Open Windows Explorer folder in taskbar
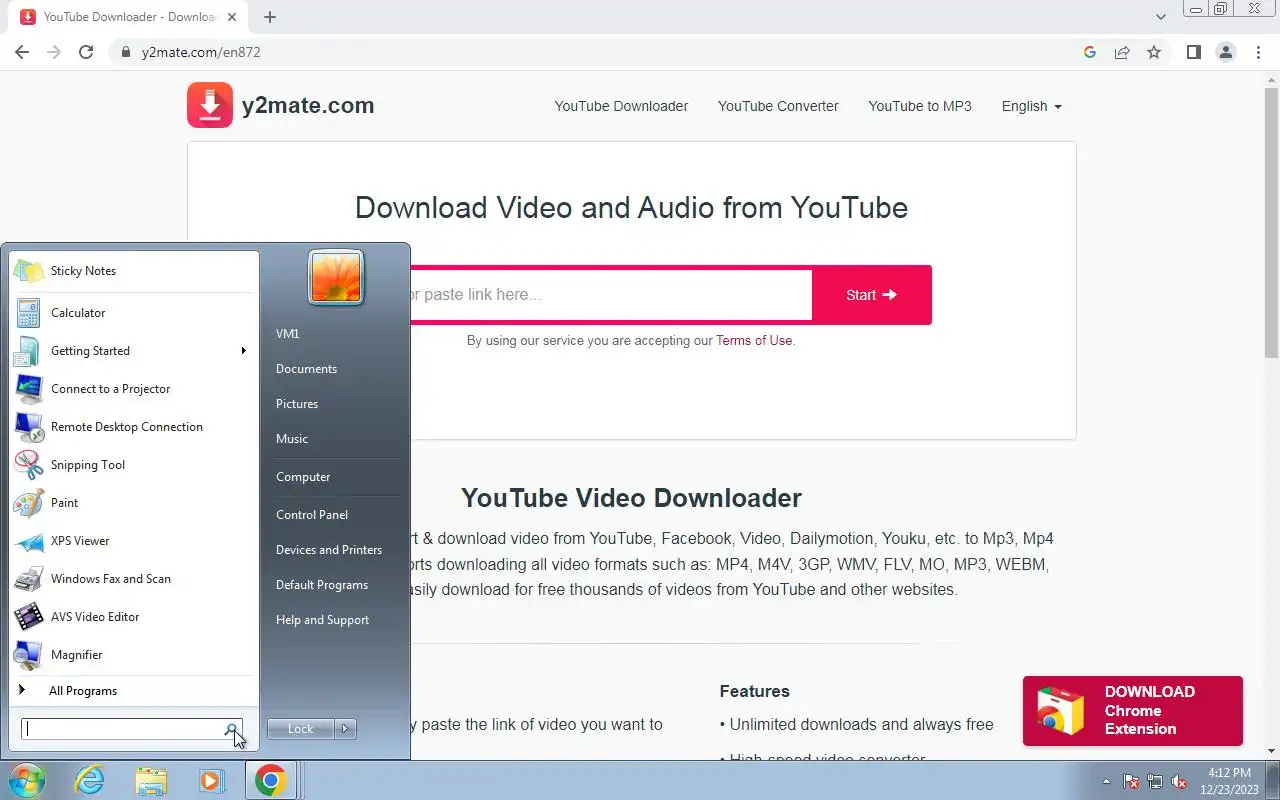Image resolution: width=1280 pixels, height=800 pixels. [151, 780]
